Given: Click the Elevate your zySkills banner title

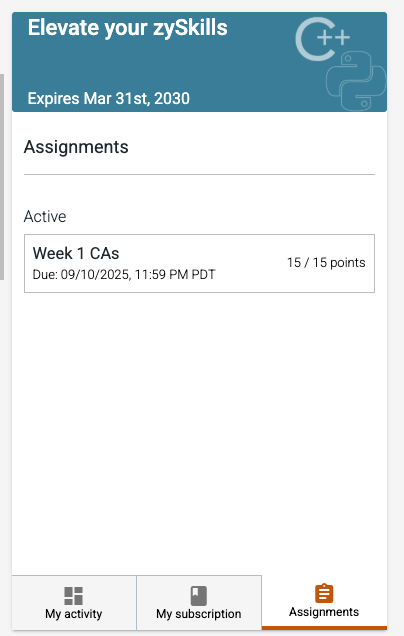Looking at the screenshot, I should (127, 28).
